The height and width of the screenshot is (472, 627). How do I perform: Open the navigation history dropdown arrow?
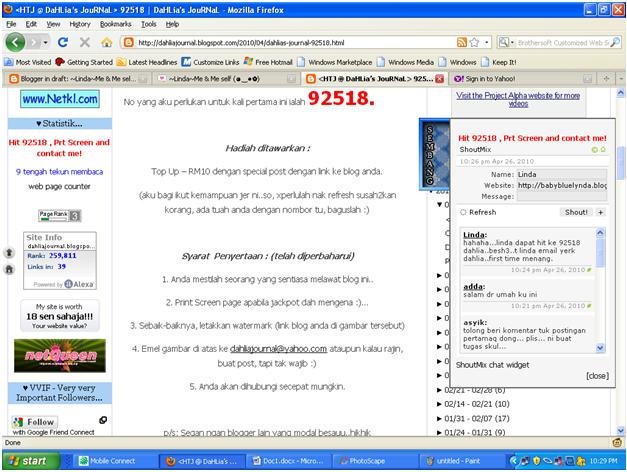pos(46,42)
